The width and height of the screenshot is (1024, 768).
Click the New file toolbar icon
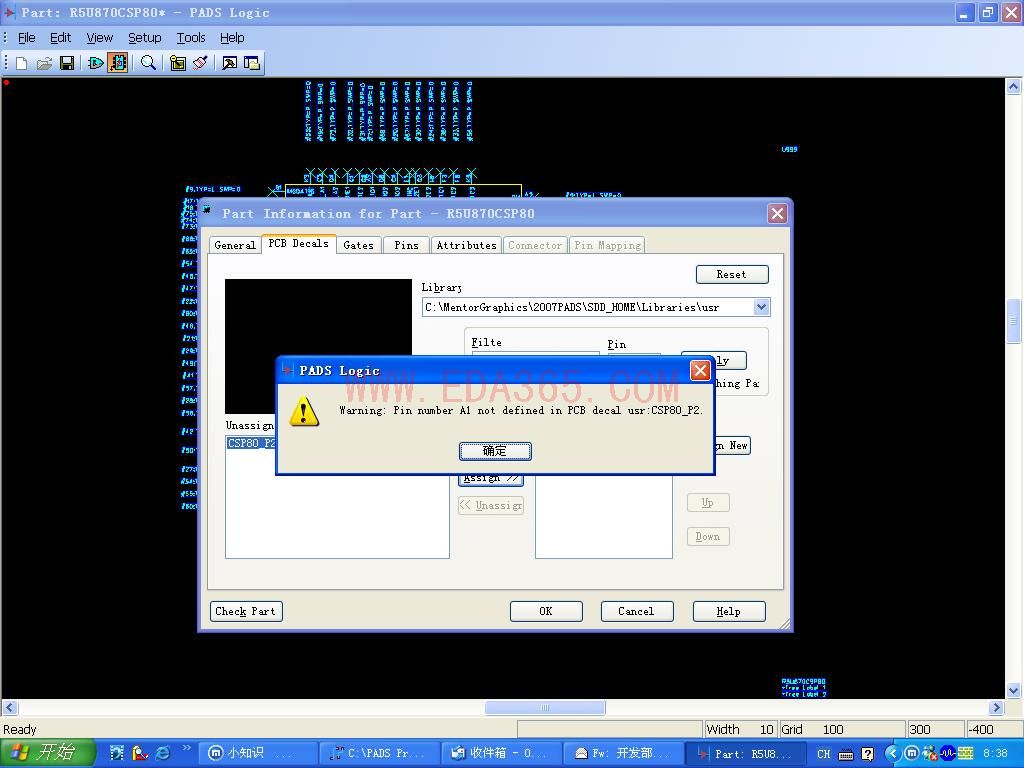click(22, 63)
